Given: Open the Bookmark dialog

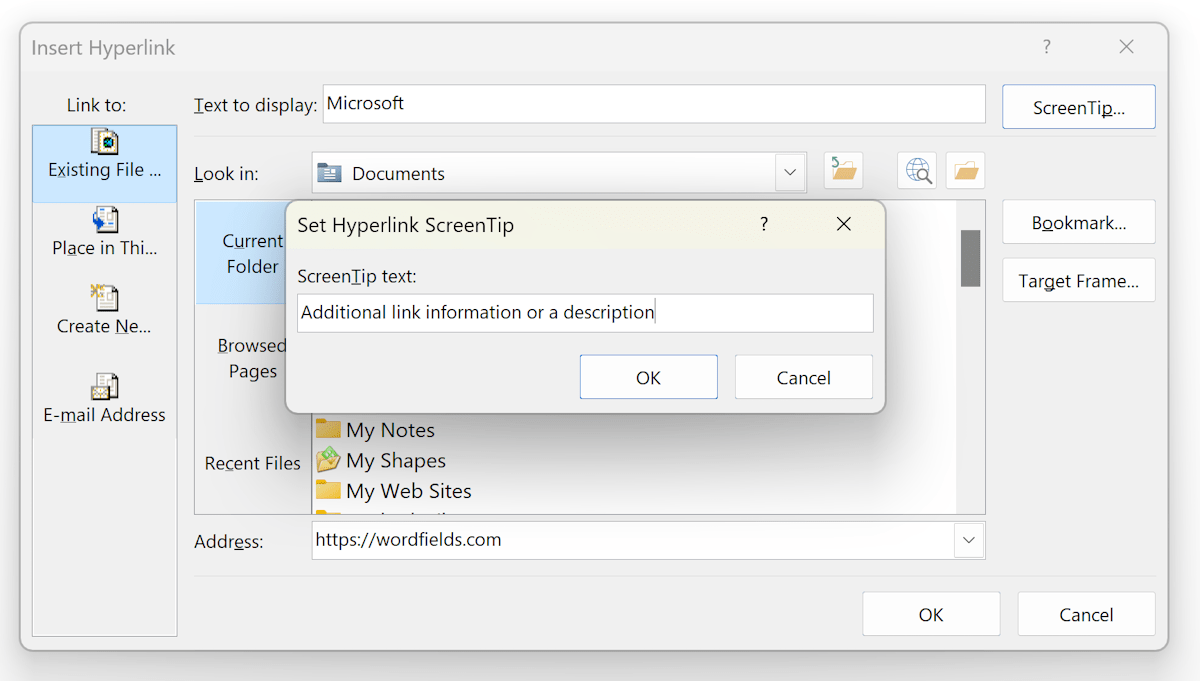Looking at the screenshot, I should (1078, 222).
